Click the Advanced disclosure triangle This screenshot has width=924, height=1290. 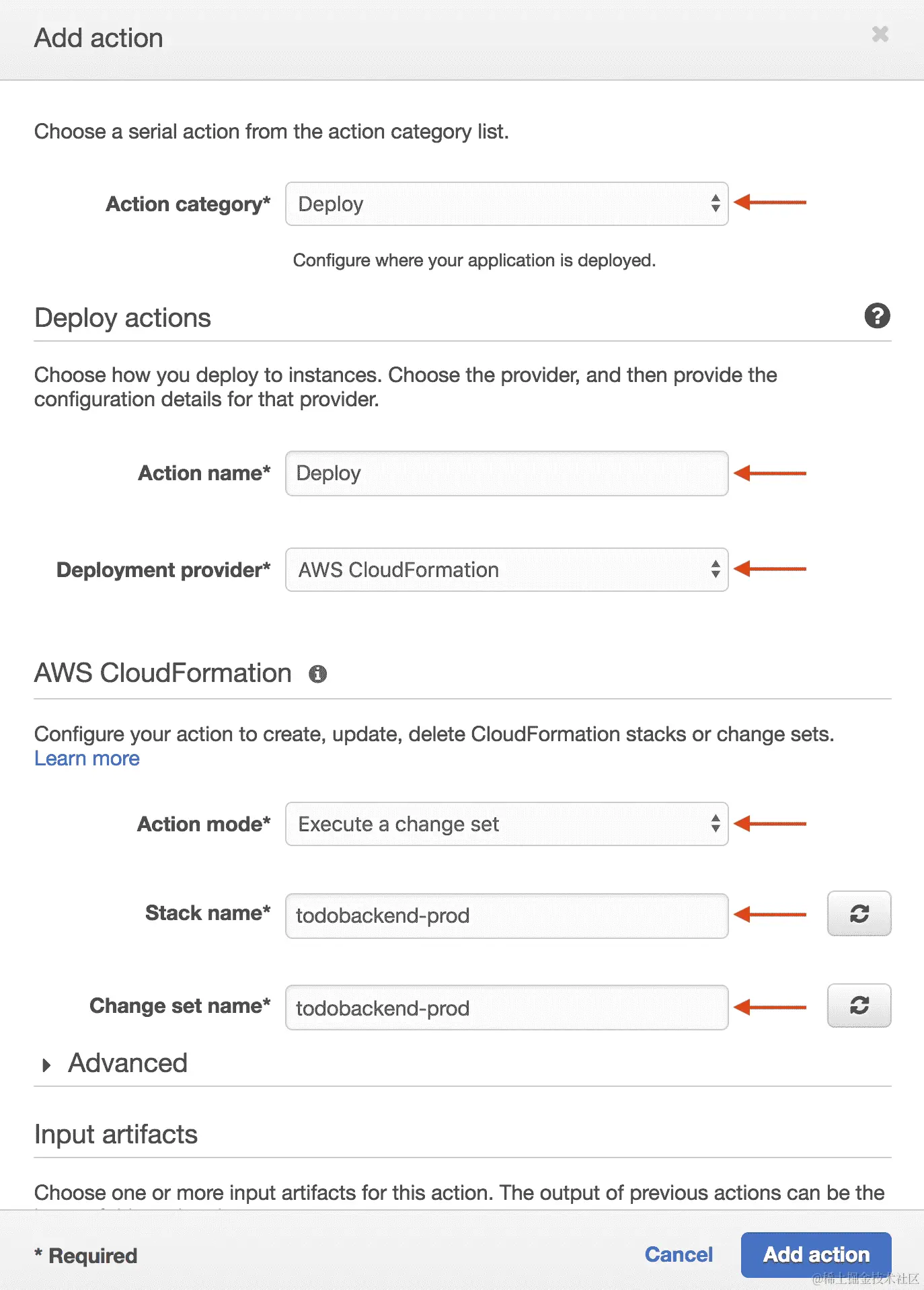[46, 1065]
